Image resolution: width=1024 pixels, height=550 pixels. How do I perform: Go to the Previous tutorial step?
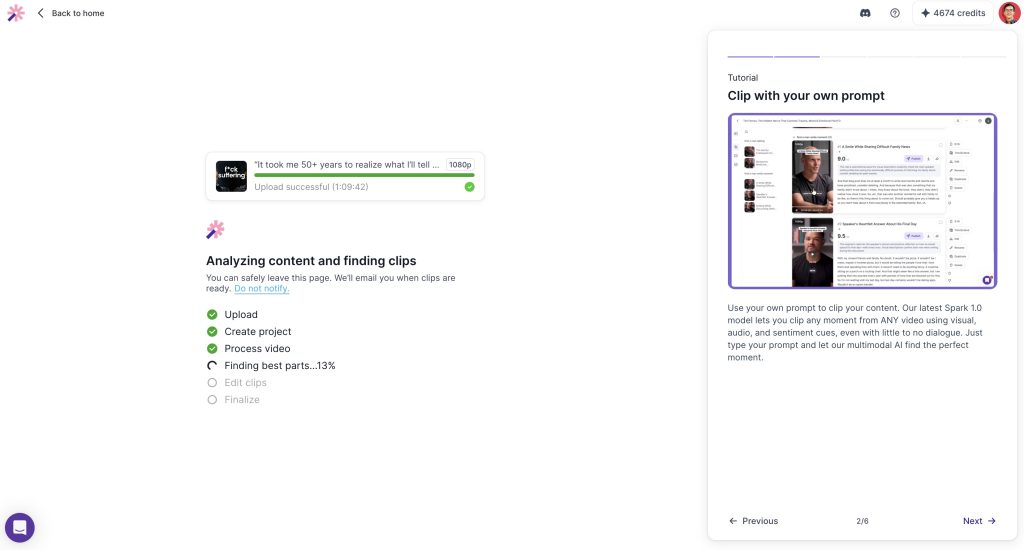(x=753, y=521)
